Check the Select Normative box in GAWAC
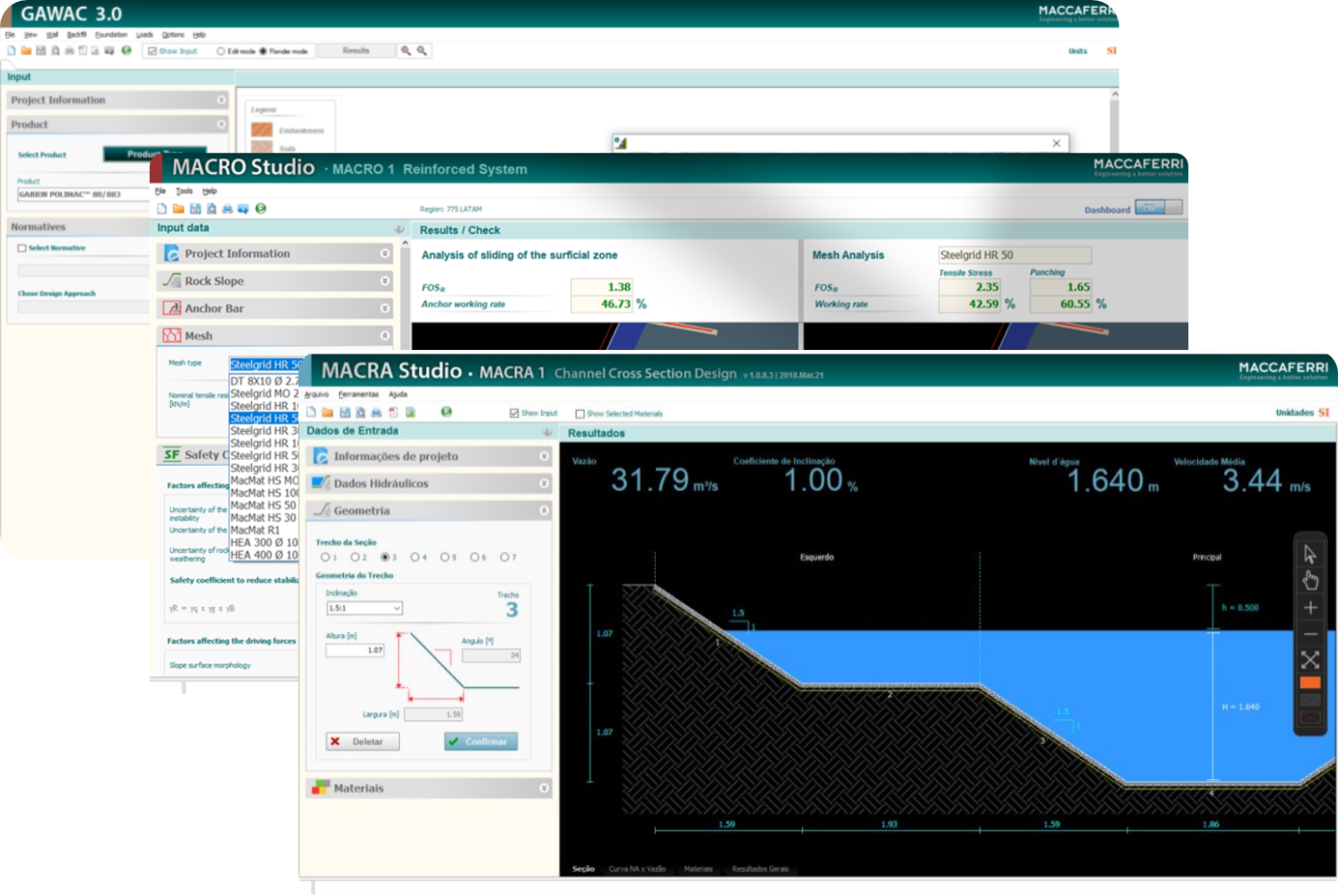 (21, 247)
